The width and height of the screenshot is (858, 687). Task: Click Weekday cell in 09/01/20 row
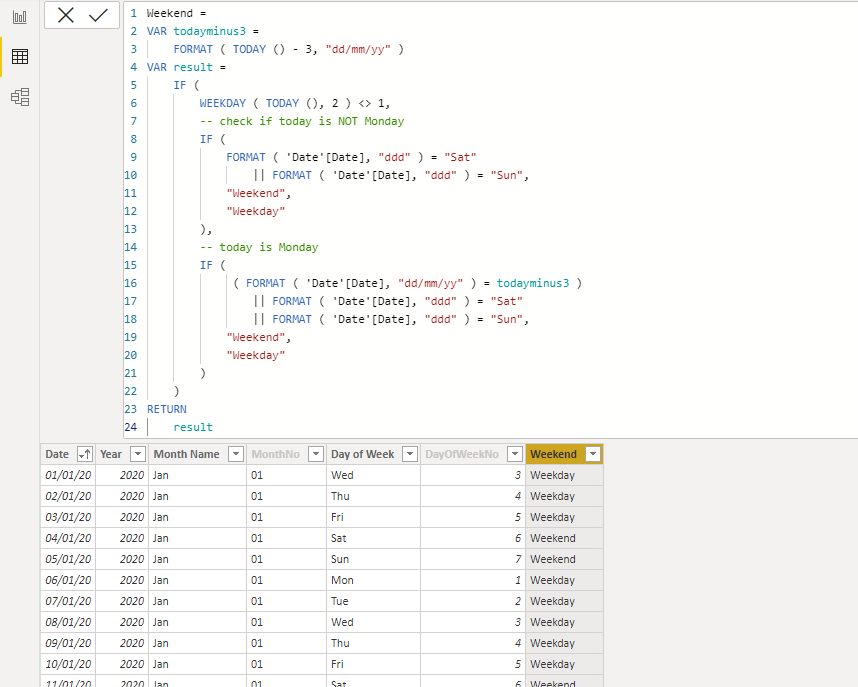564,643
